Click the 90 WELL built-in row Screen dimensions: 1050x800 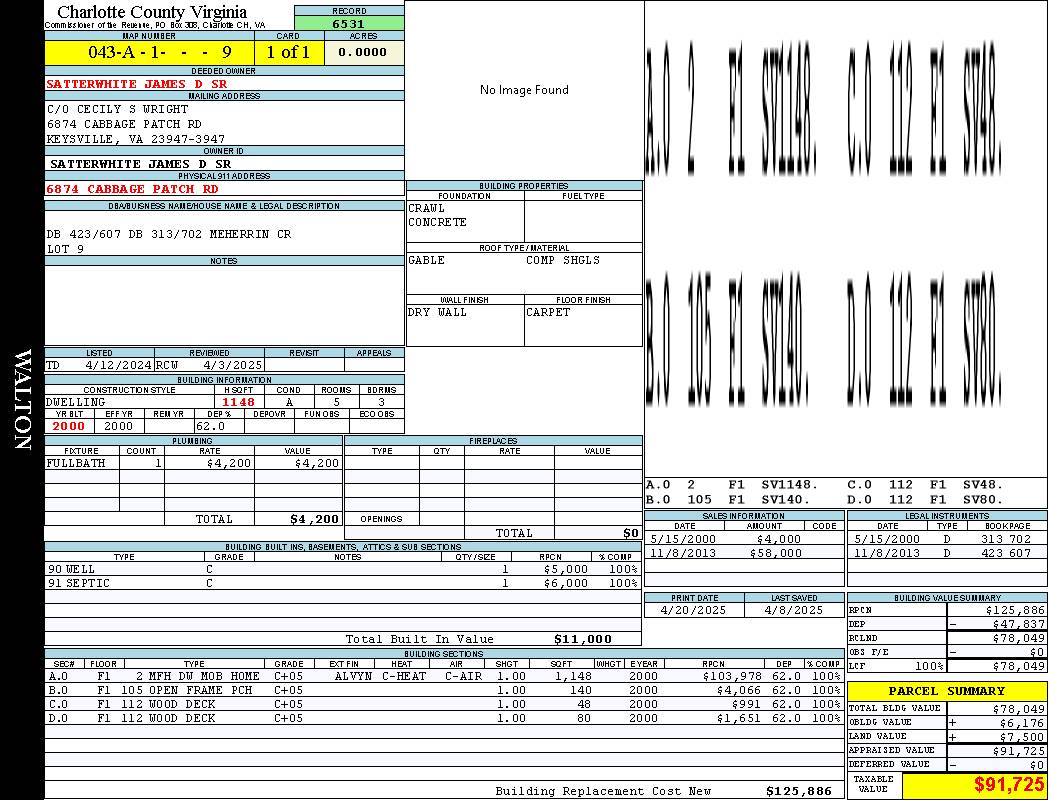pyautogui.click(x=343, y=569)
